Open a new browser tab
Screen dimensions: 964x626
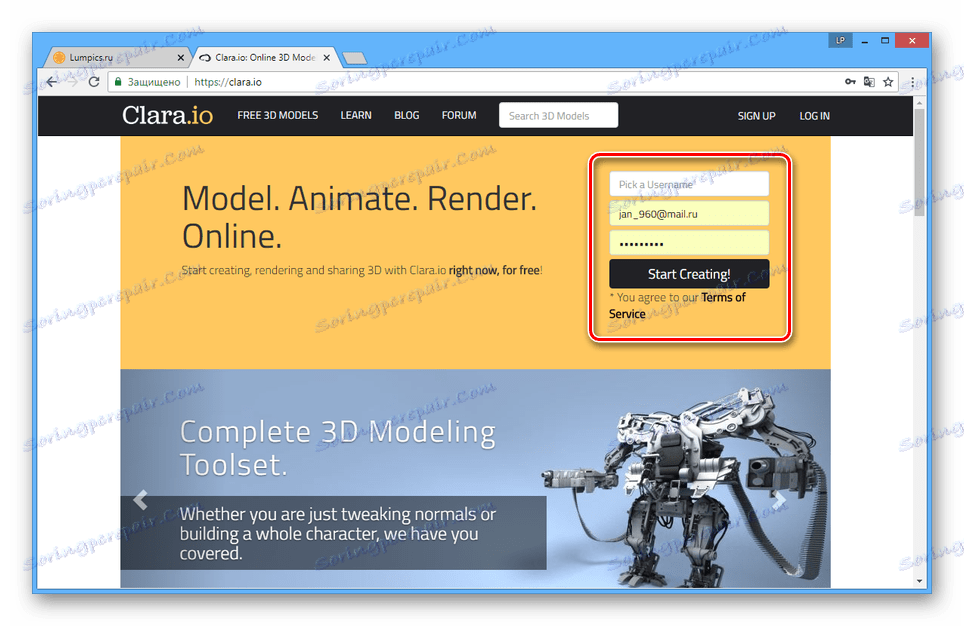(354, 58)
